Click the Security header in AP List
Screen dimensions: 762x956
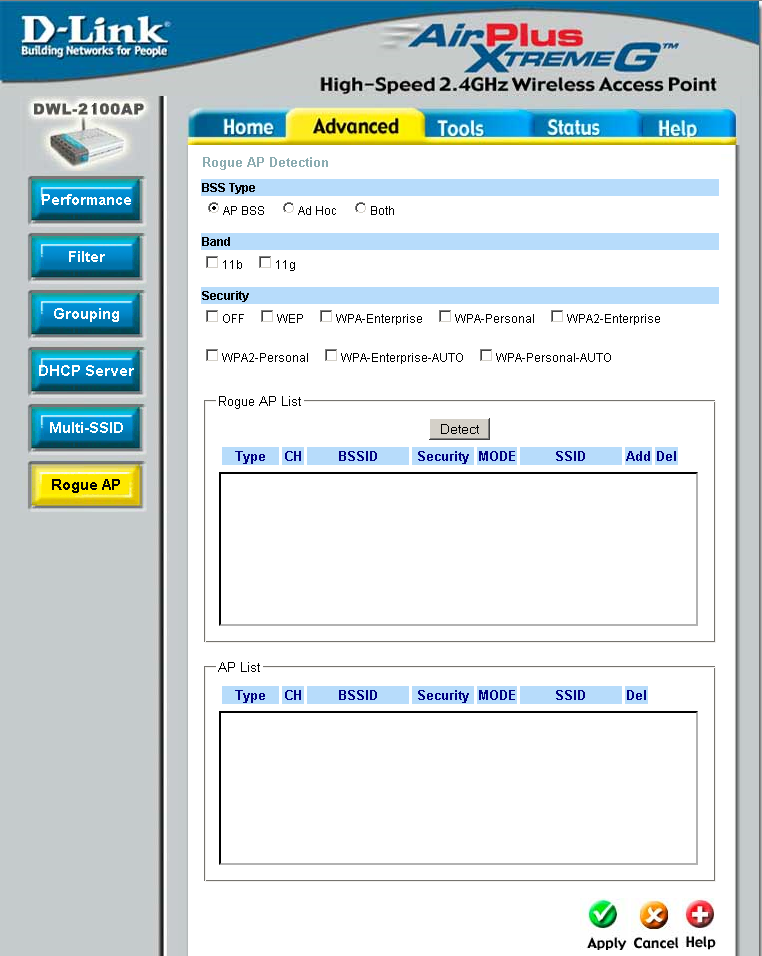coord(443,695)
